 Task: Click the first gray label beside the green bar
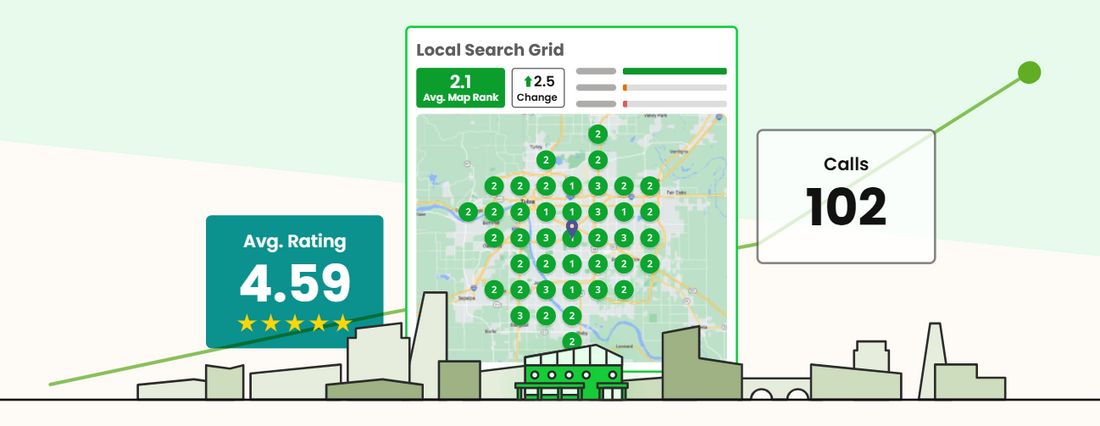[x=596, y=71]
